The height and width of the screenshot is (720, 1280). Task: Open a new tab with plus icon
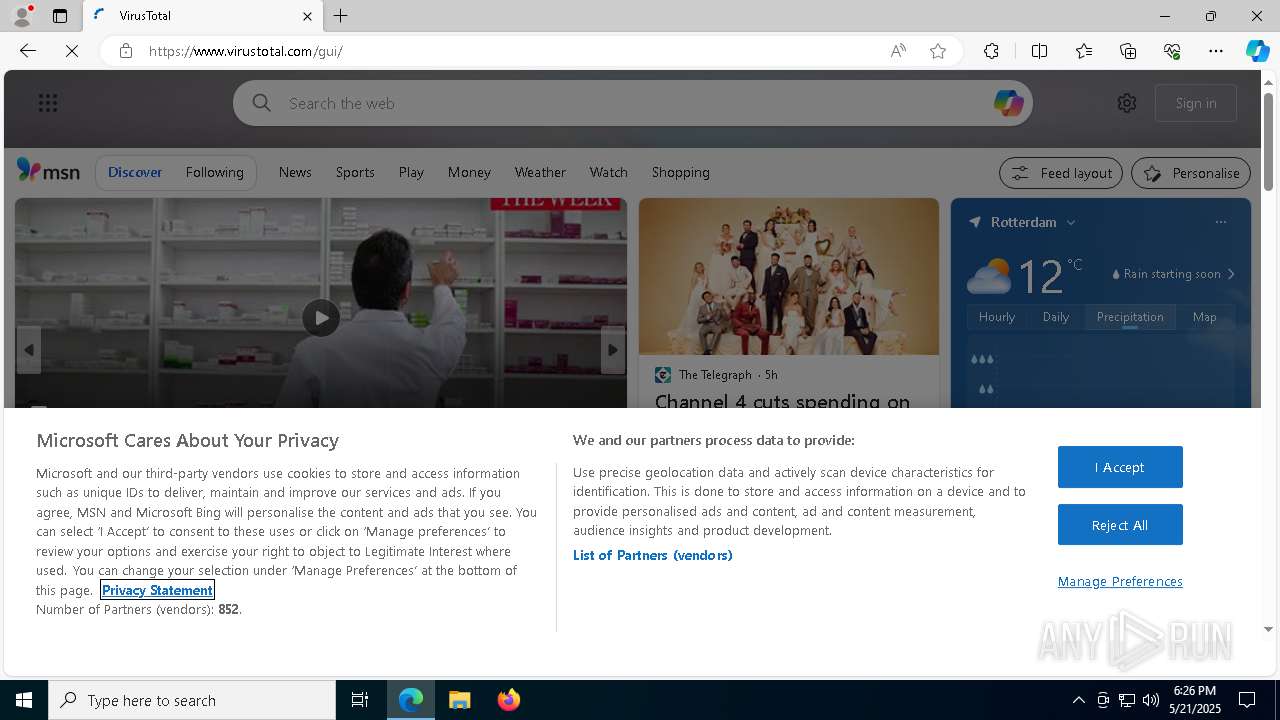coord(341,16)
